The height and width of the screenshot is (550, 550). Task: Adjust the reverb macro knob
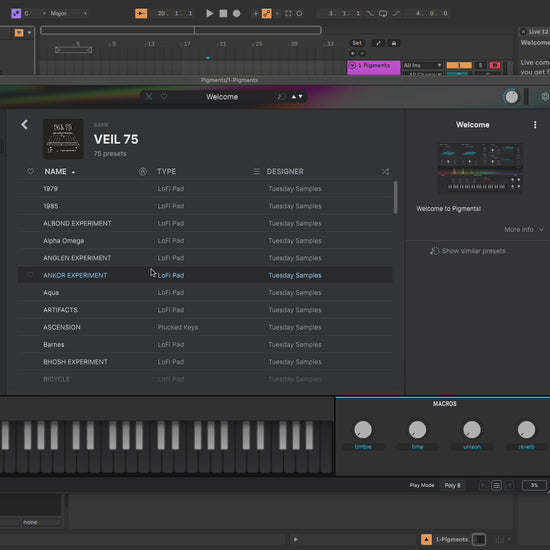(526, 430)
